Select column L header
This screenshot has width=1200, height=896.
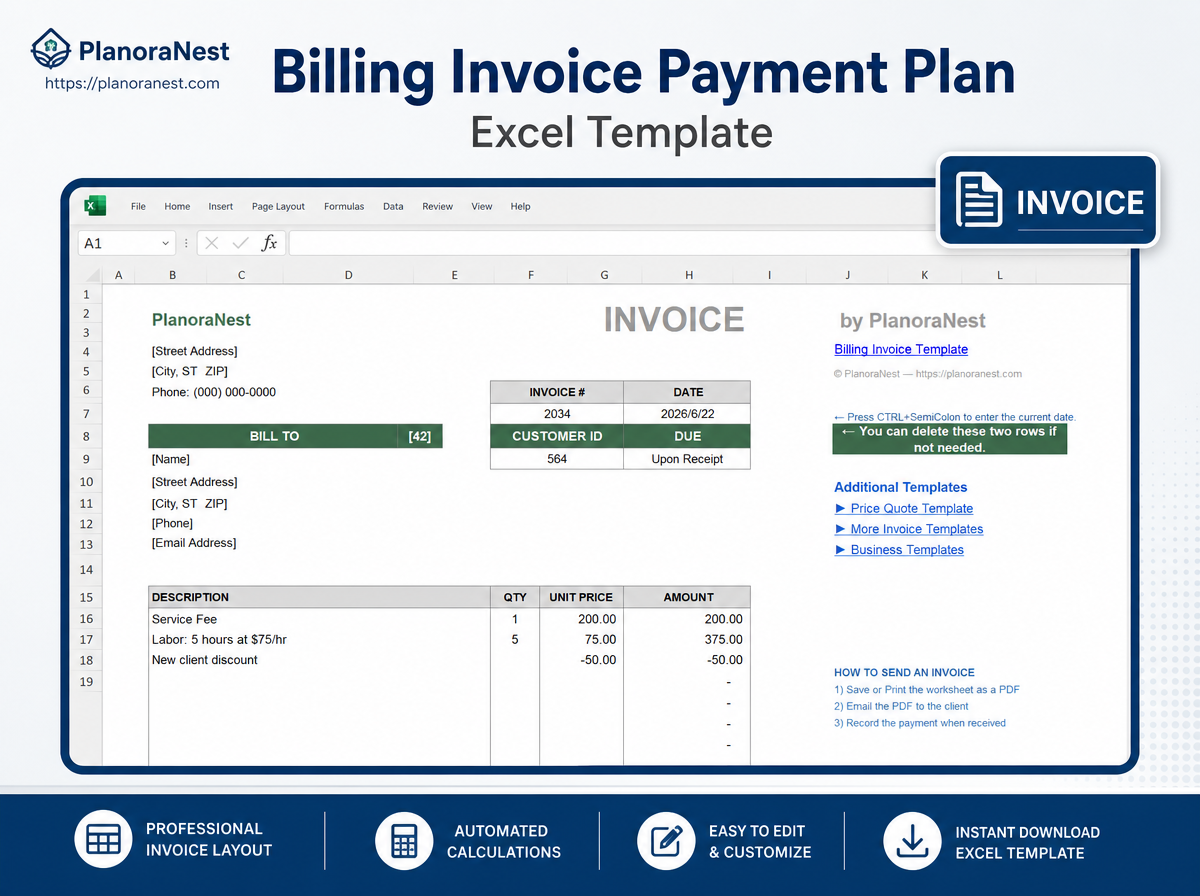tap(999, 274)
